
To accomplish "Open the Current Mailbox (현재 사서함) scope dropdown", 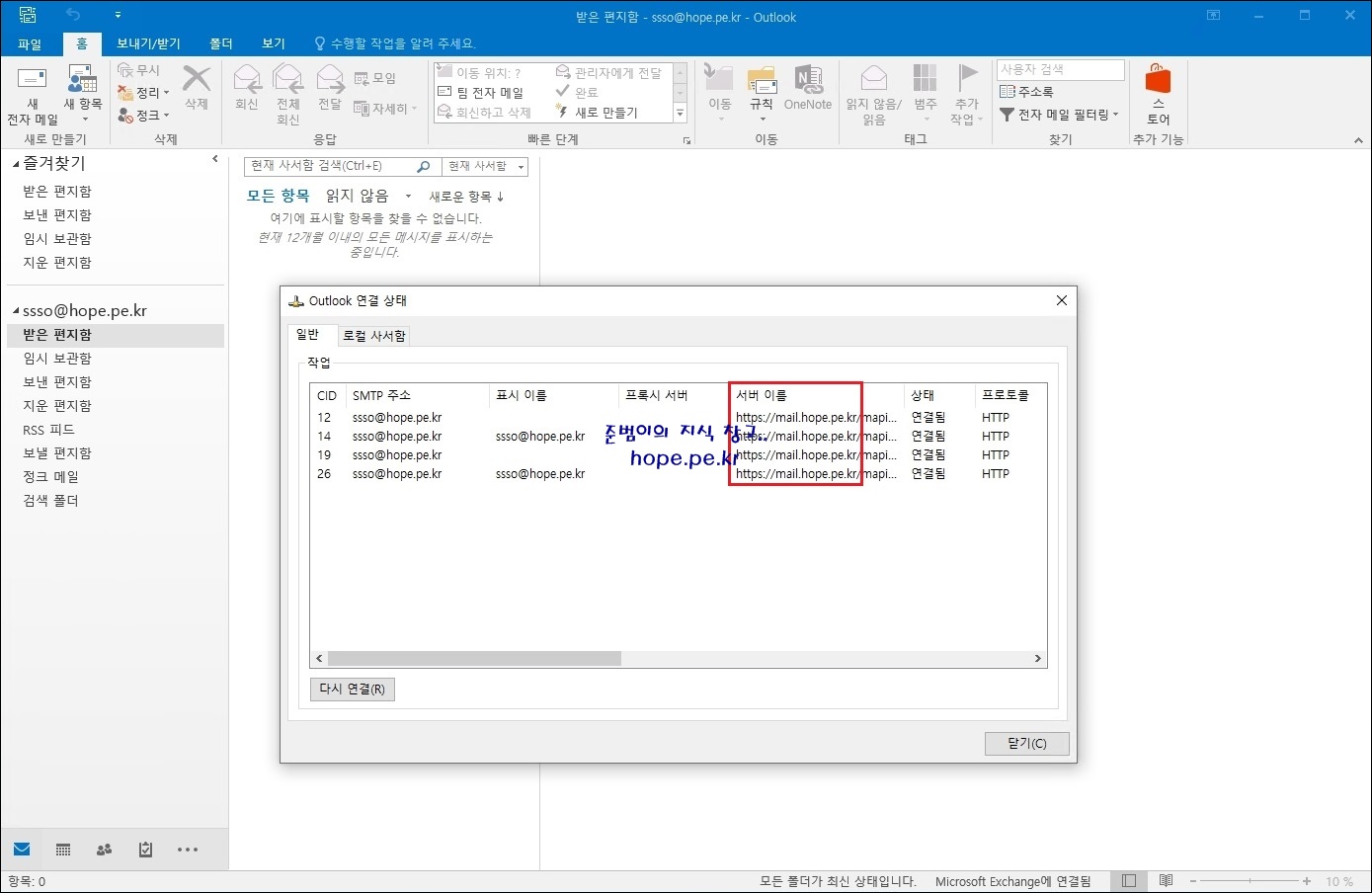I will point(485,166).
